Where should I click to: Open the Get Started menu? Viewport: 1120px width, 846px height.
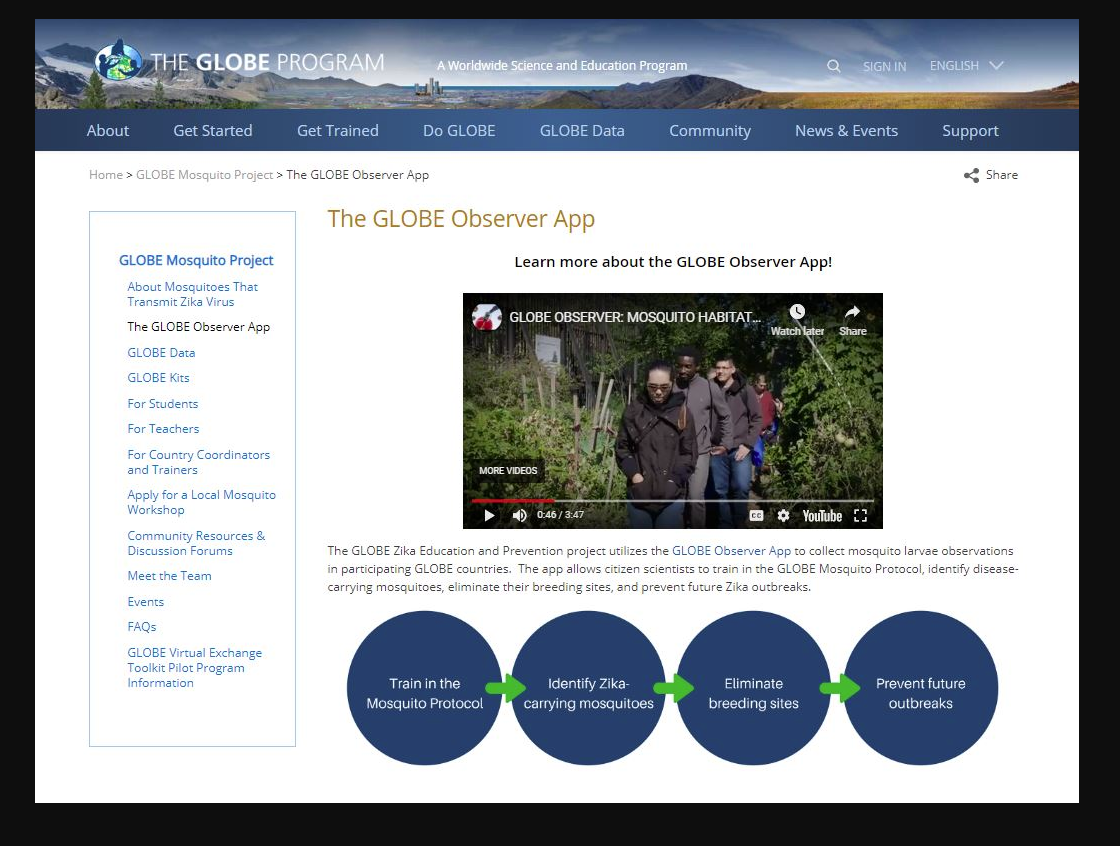213,131
